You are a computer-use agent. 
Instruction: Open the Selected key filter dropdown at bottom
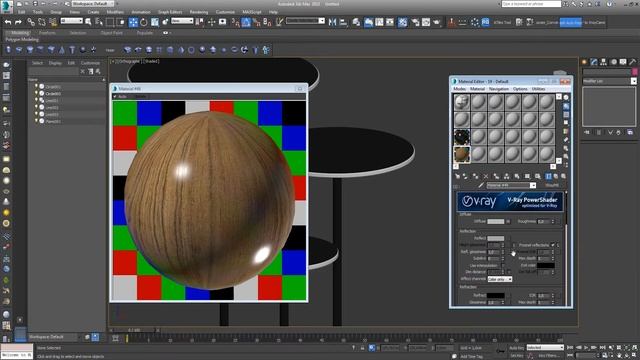pyautogui.click(x=545, y=348)
